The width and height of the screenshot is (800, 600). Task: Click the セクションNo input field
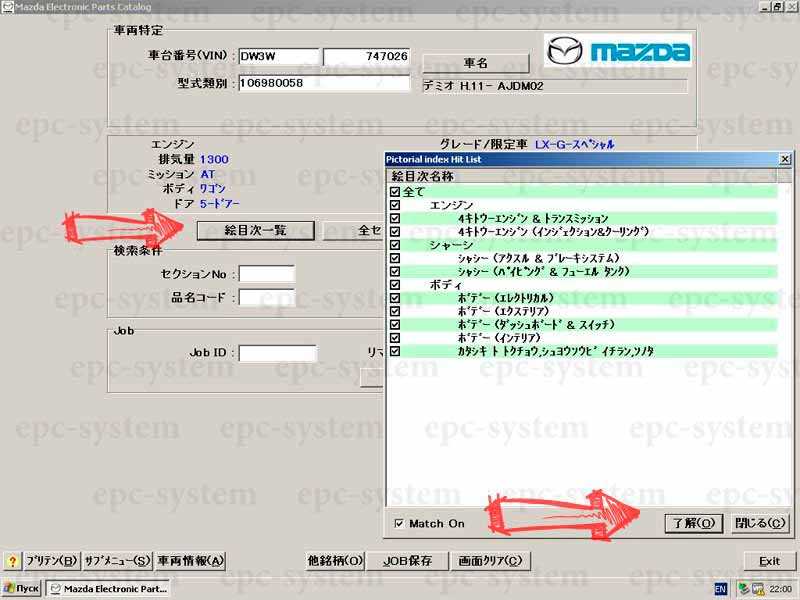[x=267, y=274]
